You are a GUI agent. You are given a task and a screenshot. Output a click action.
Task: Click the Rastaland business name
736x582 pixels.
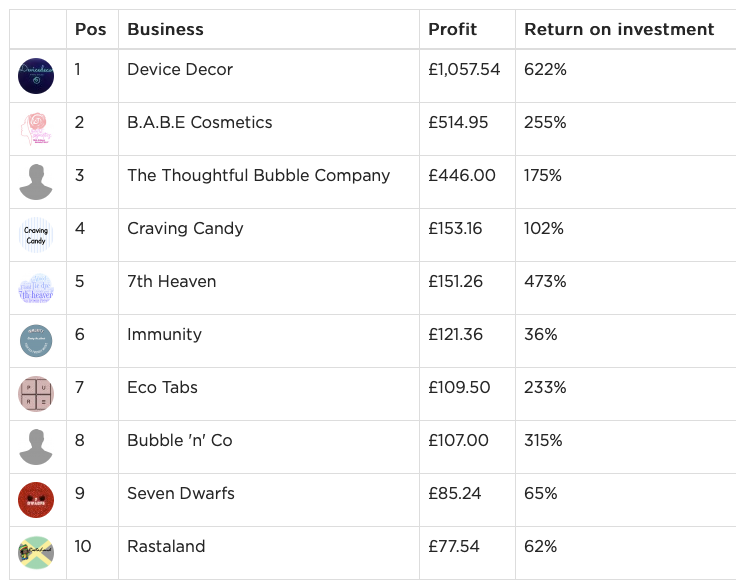[166, 546]
